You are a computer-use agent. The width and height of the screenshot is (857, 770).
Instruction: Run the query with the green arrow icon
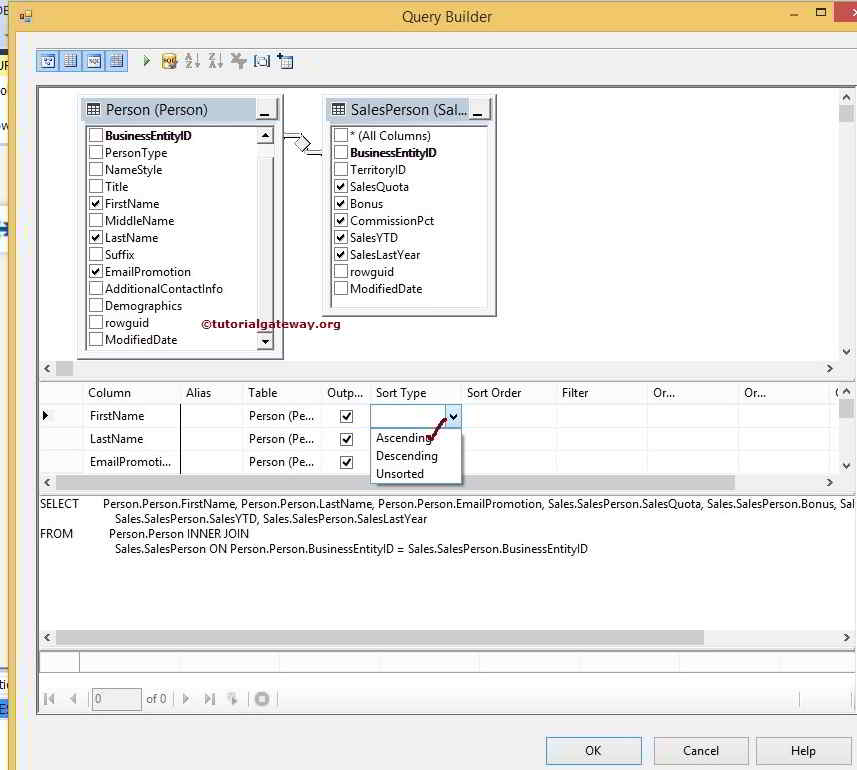pyautogui.click(x=146, y=60)
